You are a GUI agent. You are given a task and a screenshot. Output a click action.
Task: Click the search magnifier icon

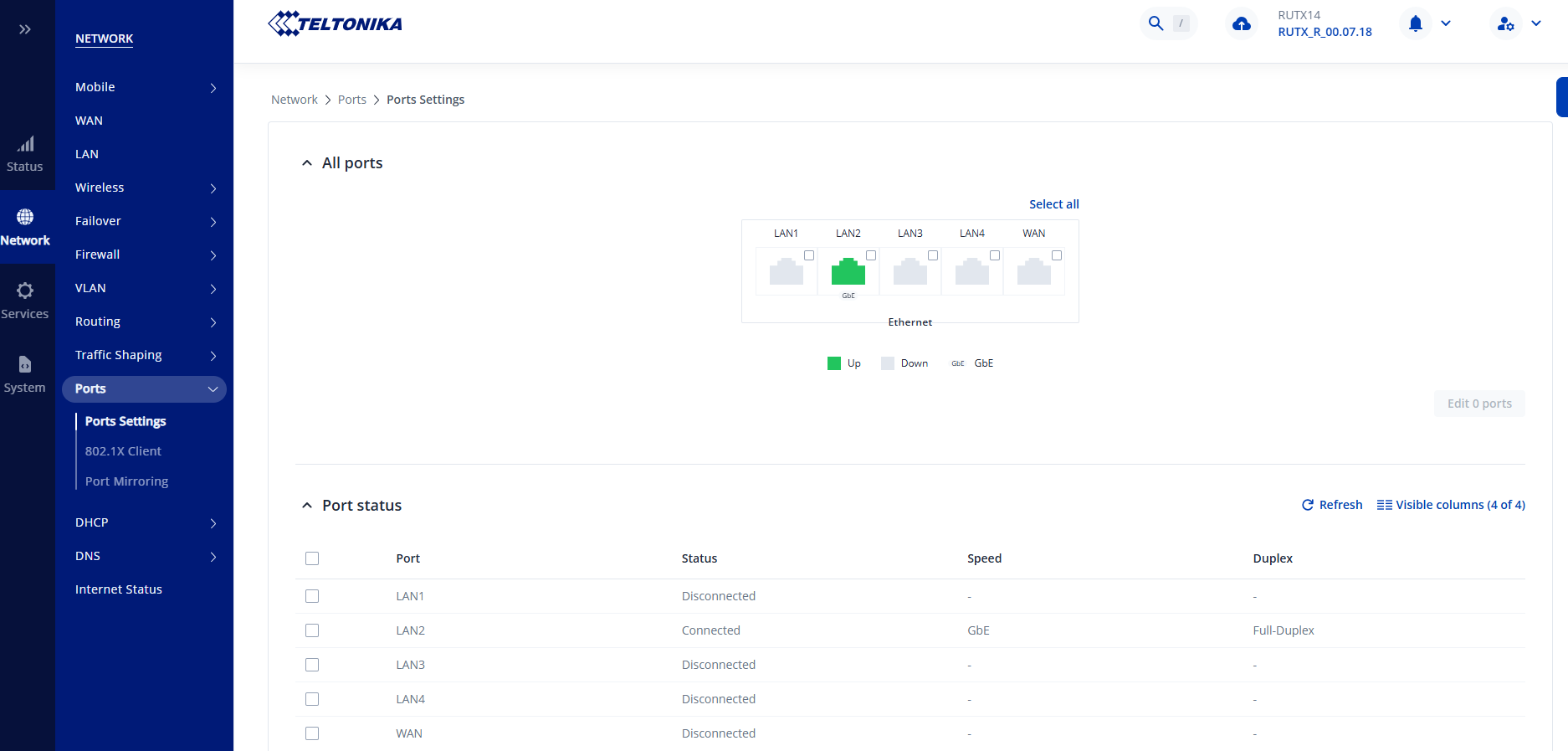pyautogui.click(x=1156, y=23)
